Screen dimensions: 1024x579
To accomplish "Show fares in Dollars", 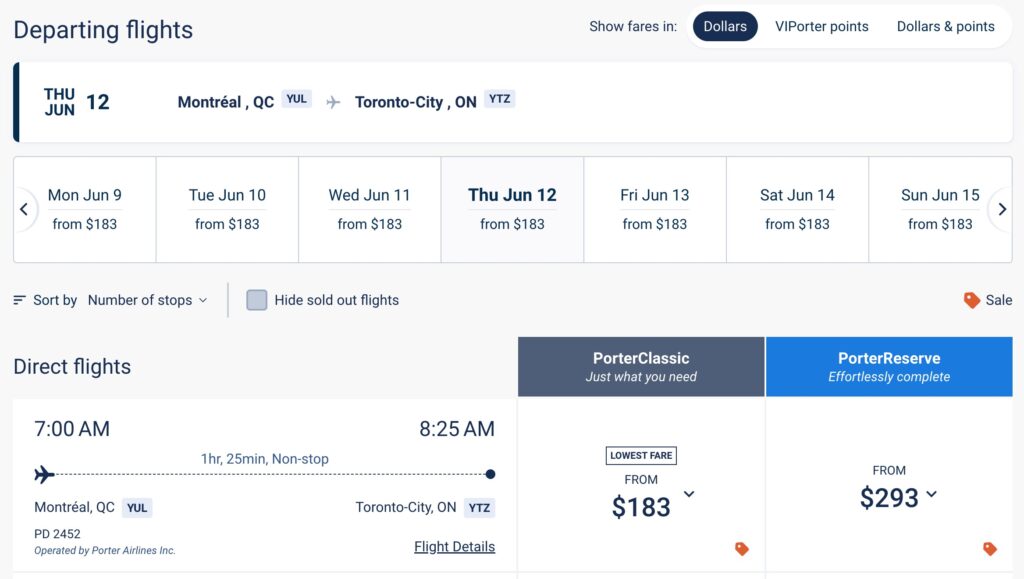I will [x=725, y=27].
